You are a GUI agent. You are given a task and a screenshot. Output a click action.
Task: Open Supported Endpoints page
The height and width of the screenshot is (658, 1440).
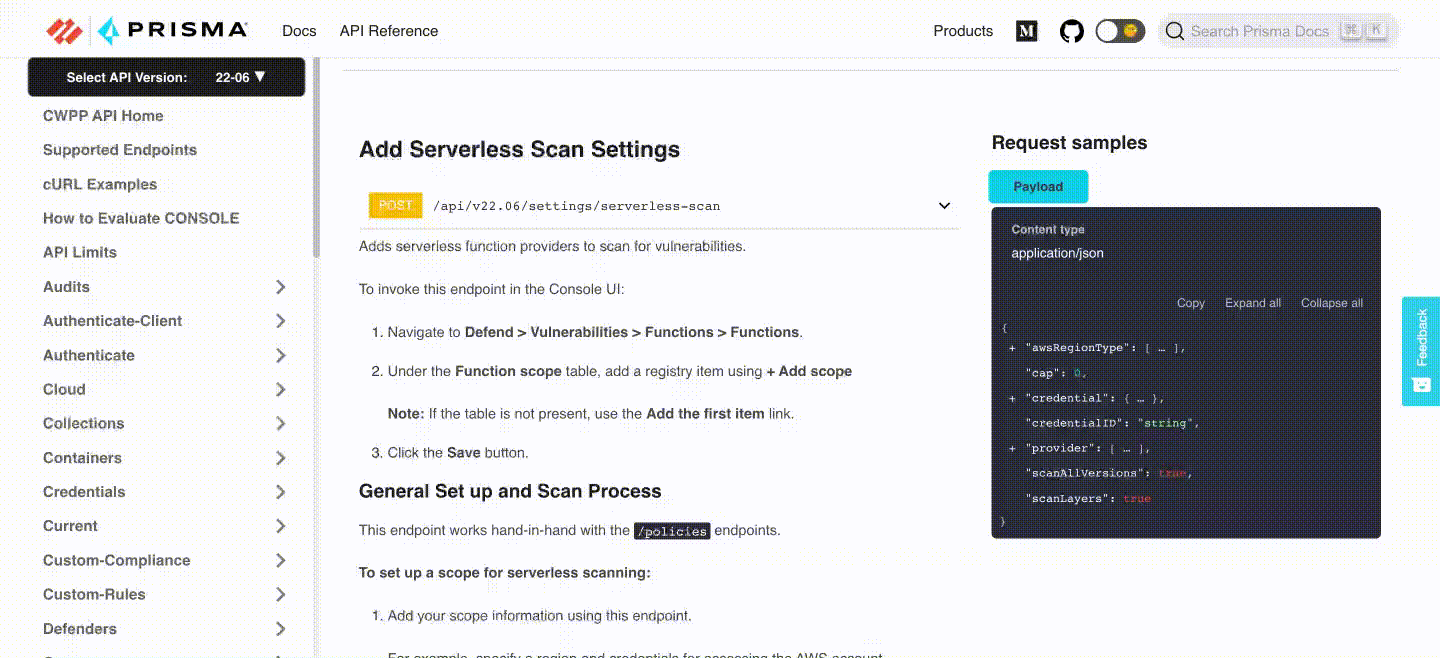click(120, 150)
